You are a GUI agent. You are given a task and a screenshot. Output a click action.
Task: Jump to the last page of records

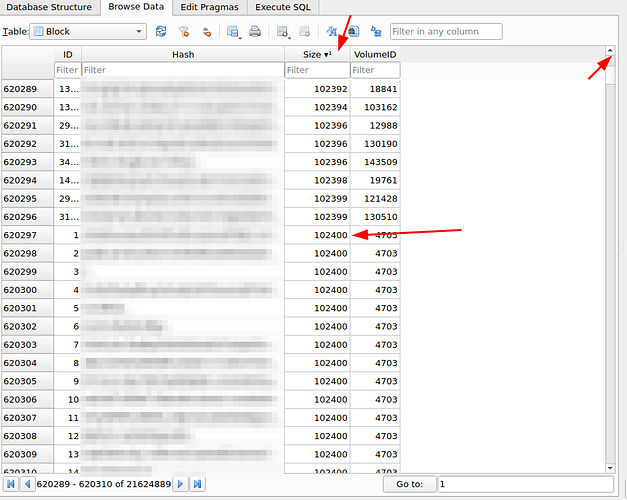(x=197, y=484)
